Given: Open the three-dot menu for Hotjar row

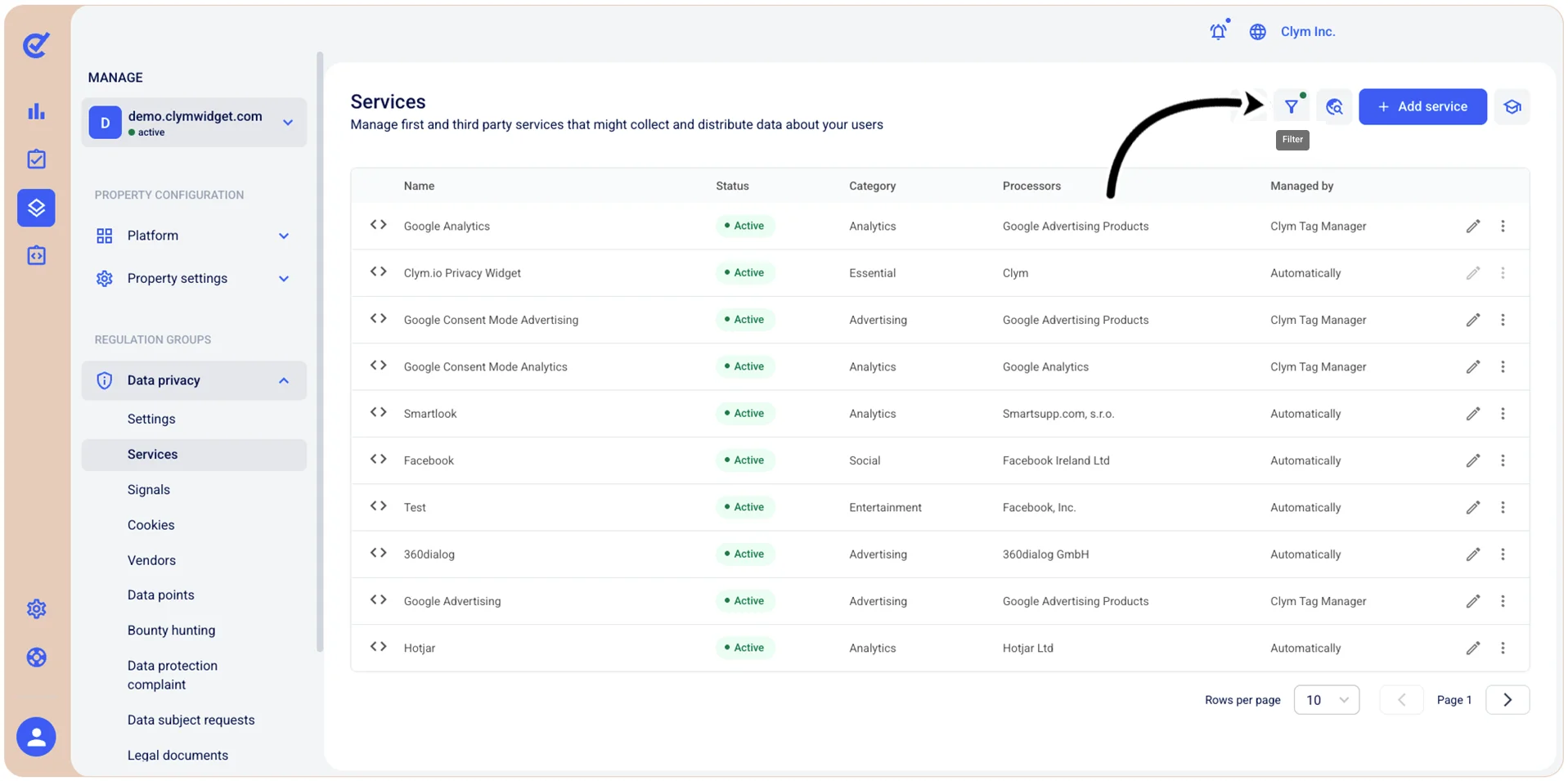Looking at the screenshot, I should pos(1503,648).
